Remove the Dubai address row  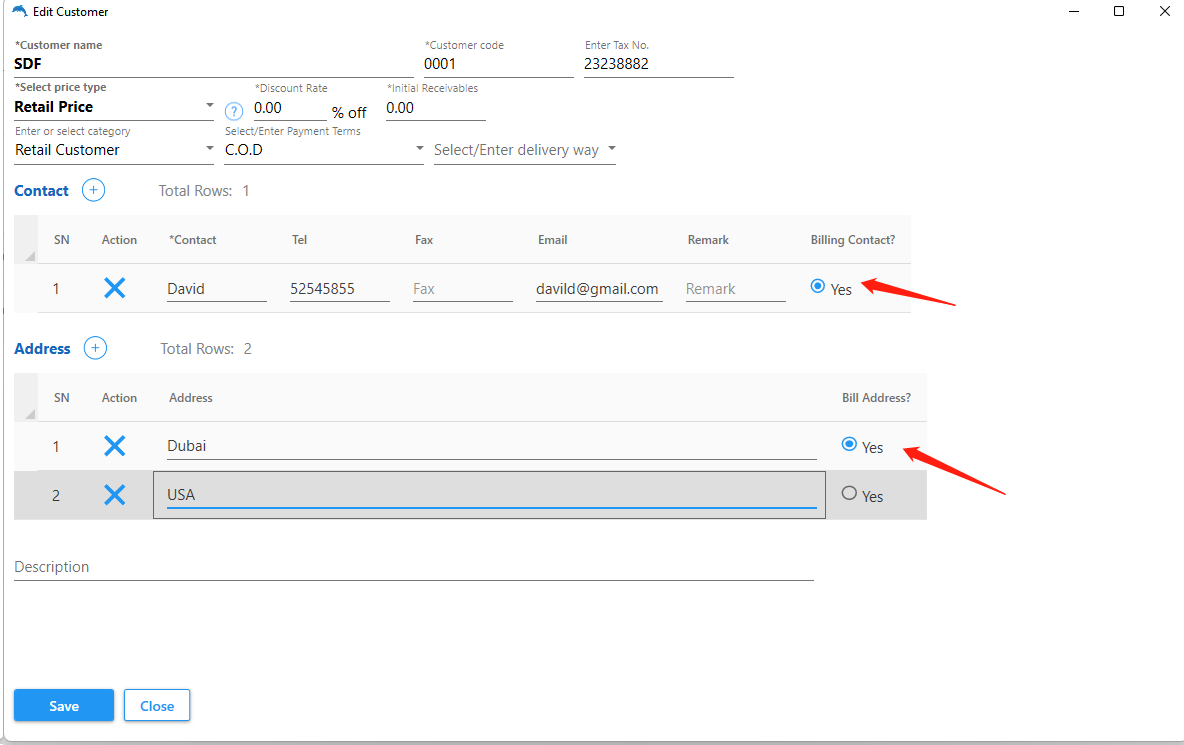[x=115, y=446]
